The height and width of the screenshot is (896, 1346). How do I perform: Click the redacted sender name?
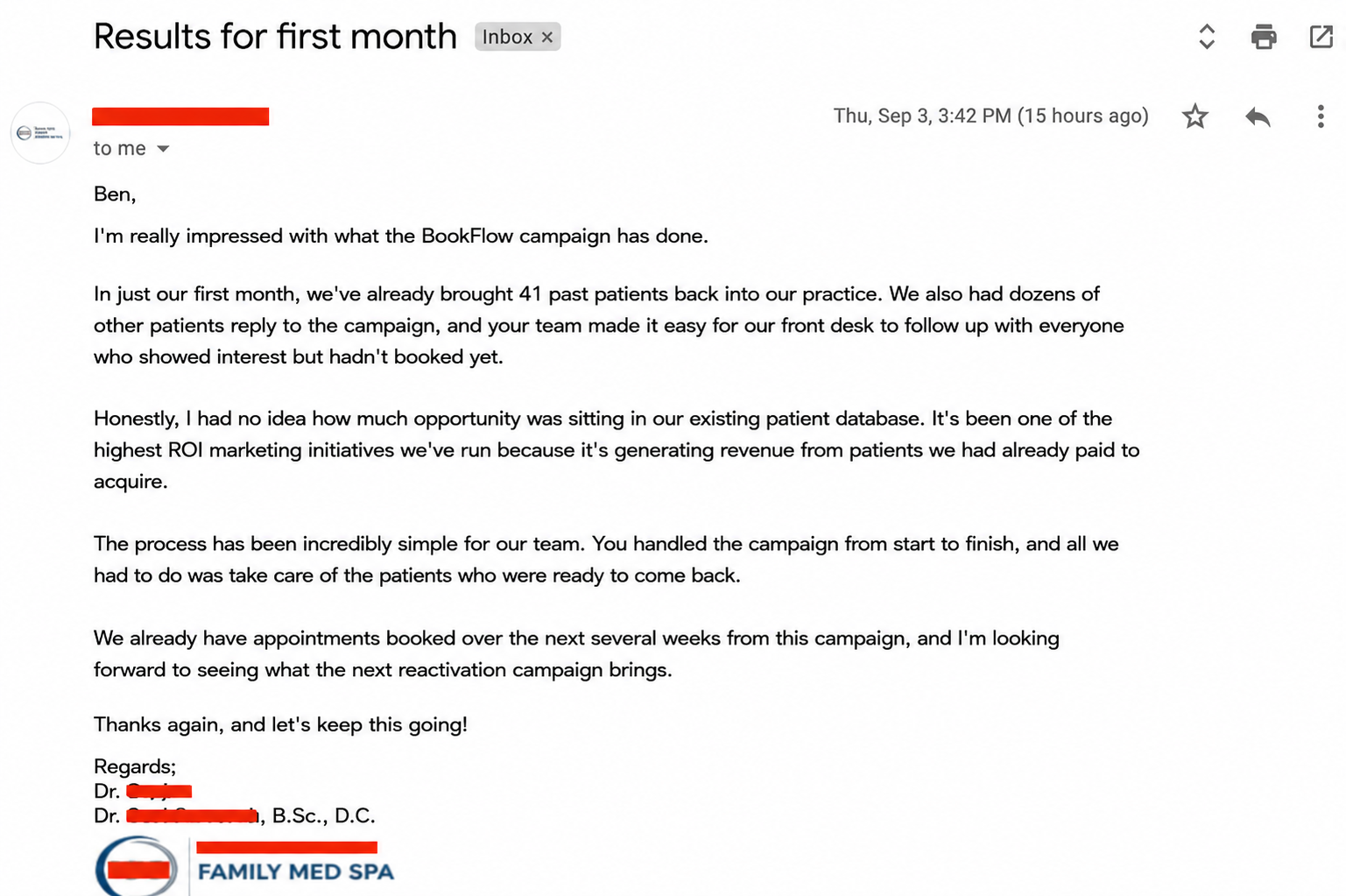180,116
